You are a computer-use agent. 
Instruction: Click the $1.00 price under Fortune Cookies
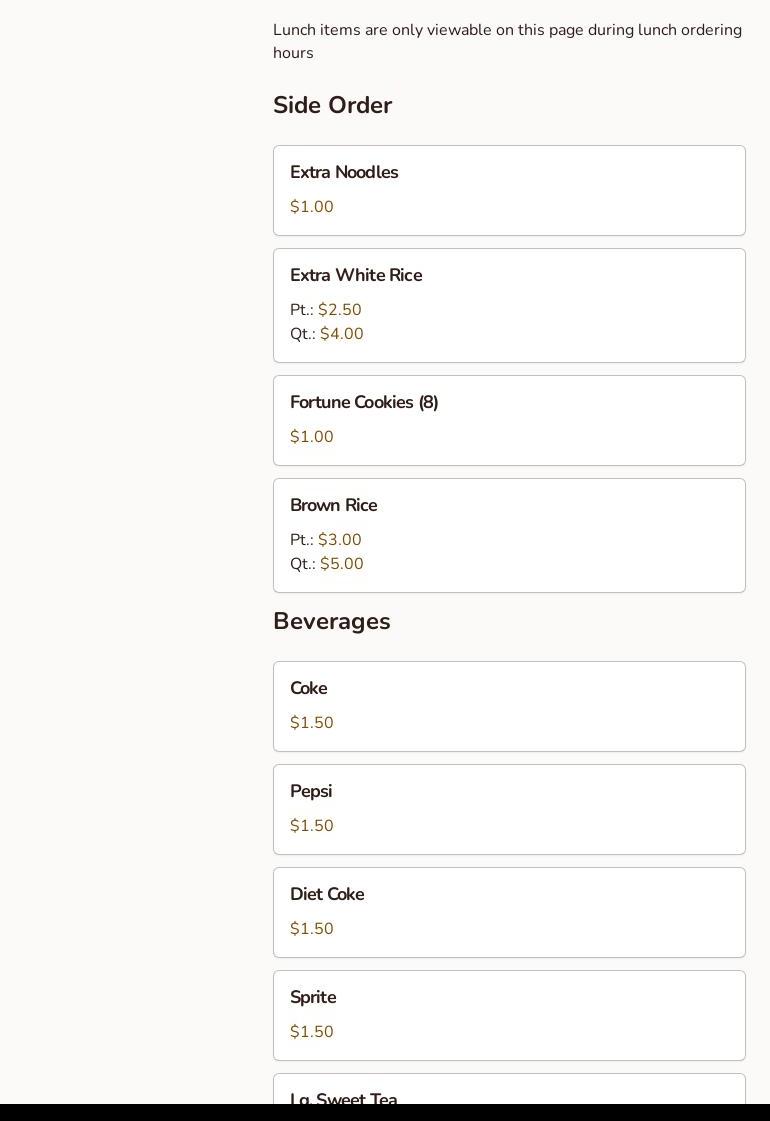(x=312, y=437)
